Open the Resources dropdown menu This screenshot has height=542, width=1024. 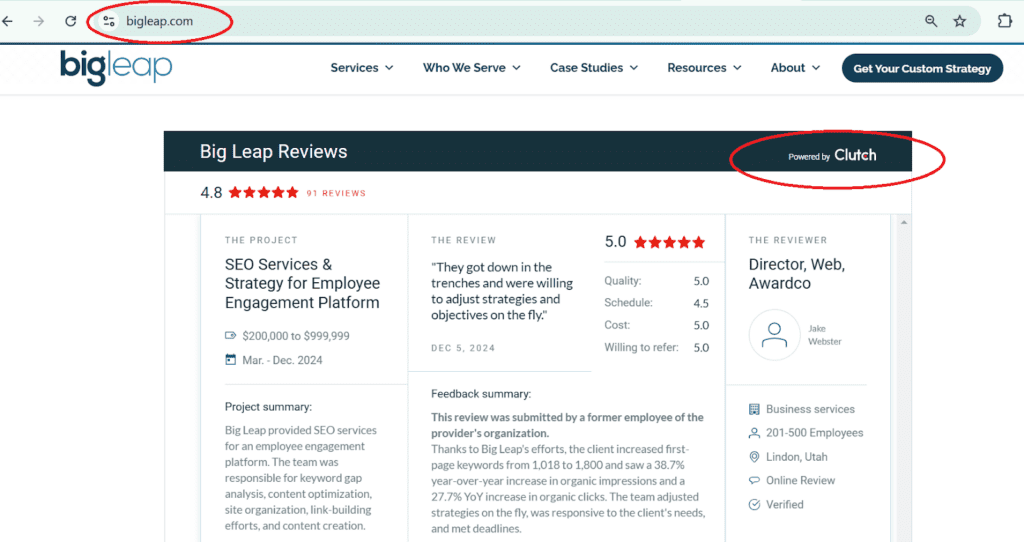(704, 68)
